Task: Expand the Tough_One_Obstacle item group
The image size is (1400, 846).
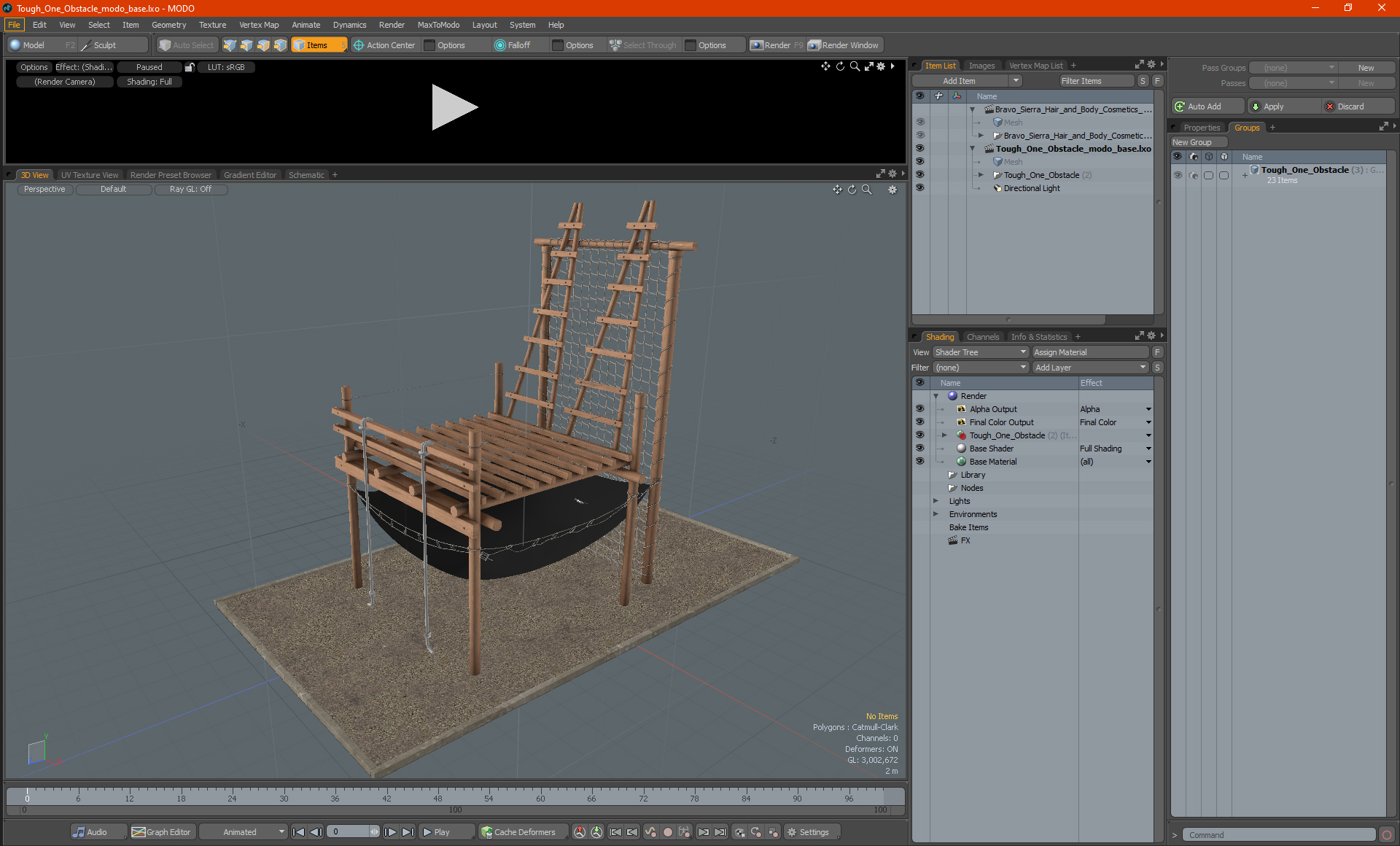Action: tap(981, 175)
